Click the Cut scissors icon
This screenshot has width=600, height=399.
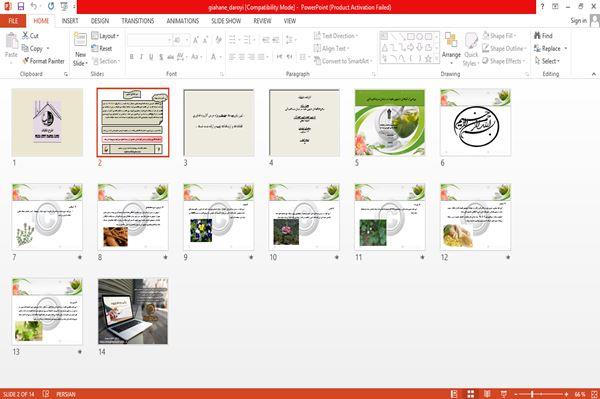pyautogui.click(x=25, y=36)
